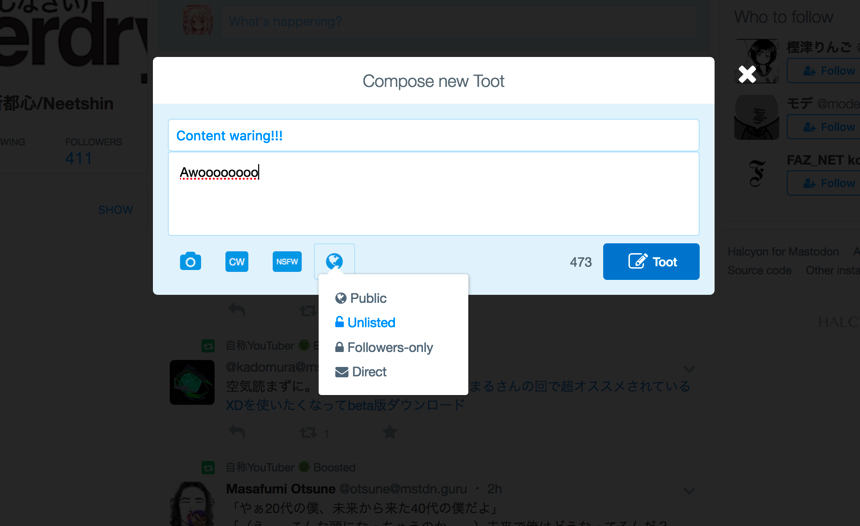The image size is (860, 526).
Task: Click the content warning text field
Action: point(433,135)
